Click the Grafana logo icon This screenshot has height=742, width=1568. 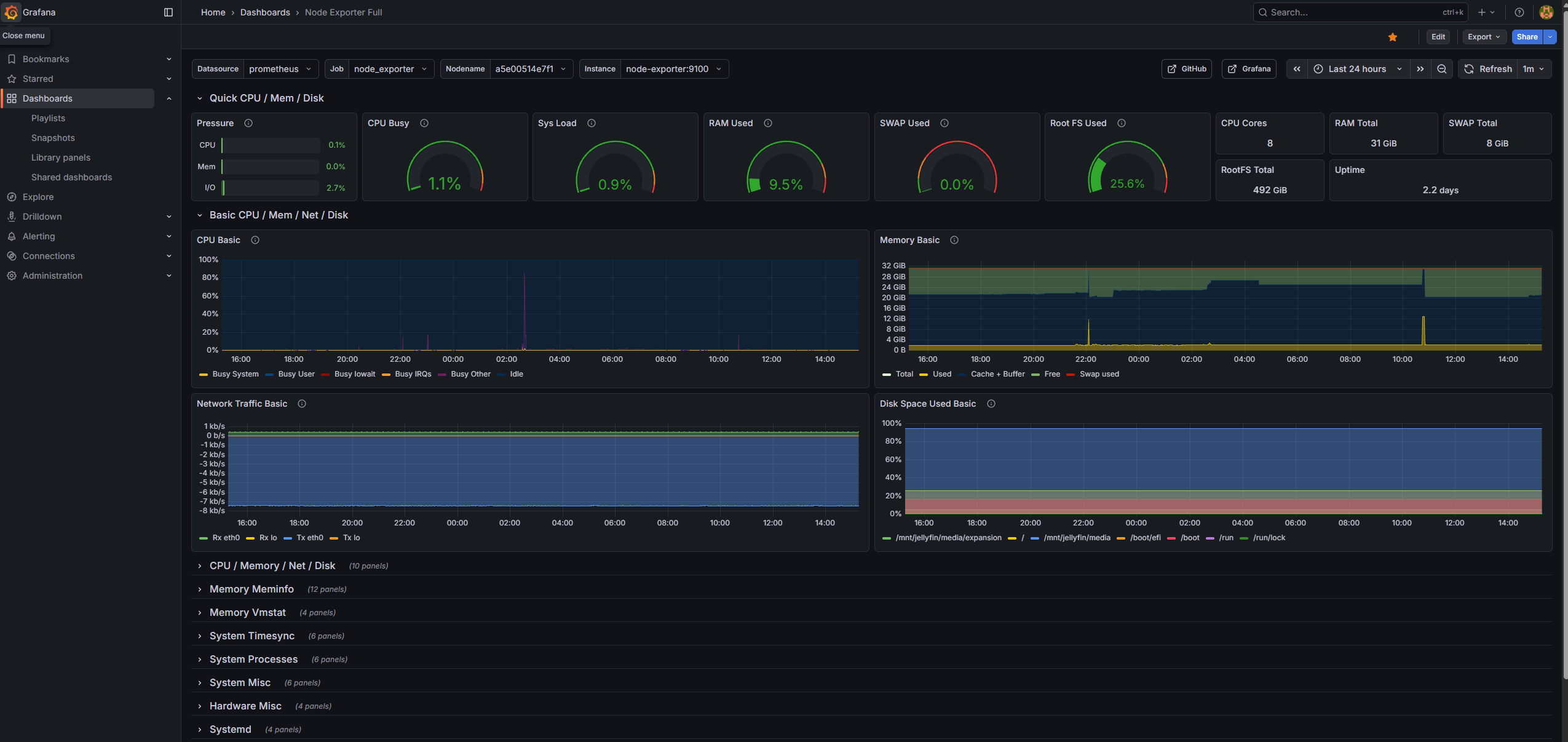coord(11,12)
